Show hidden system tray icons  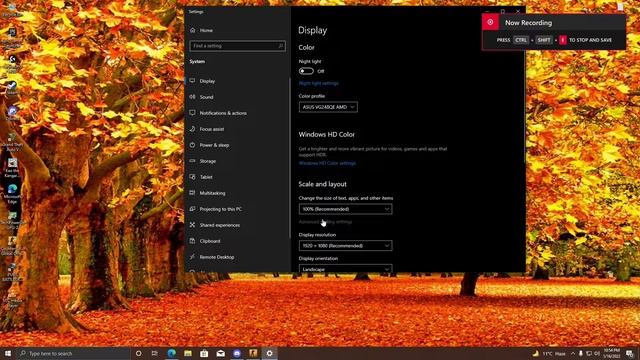(x=573, y=353)
